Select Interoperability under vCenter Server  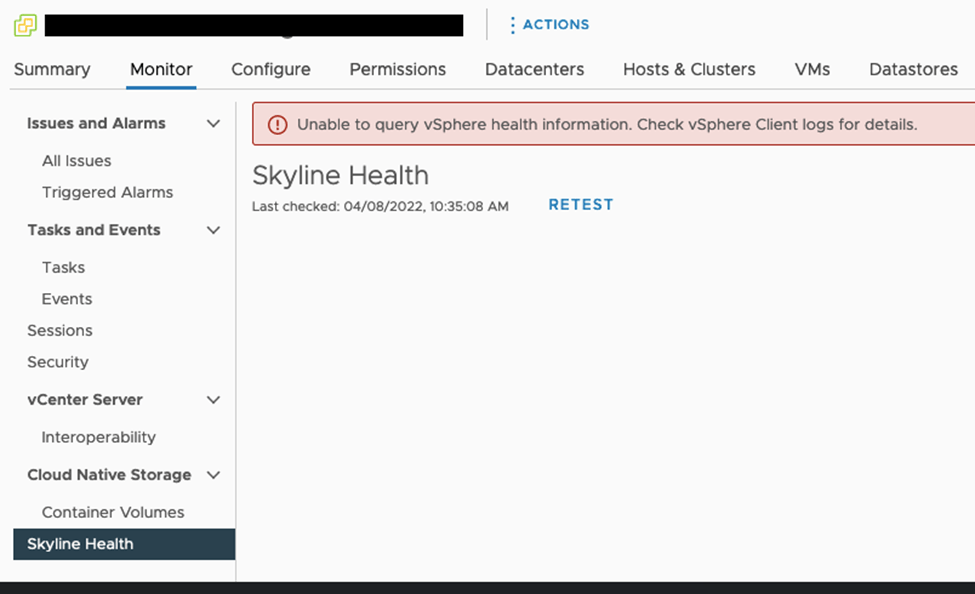(x=98, y=437)
